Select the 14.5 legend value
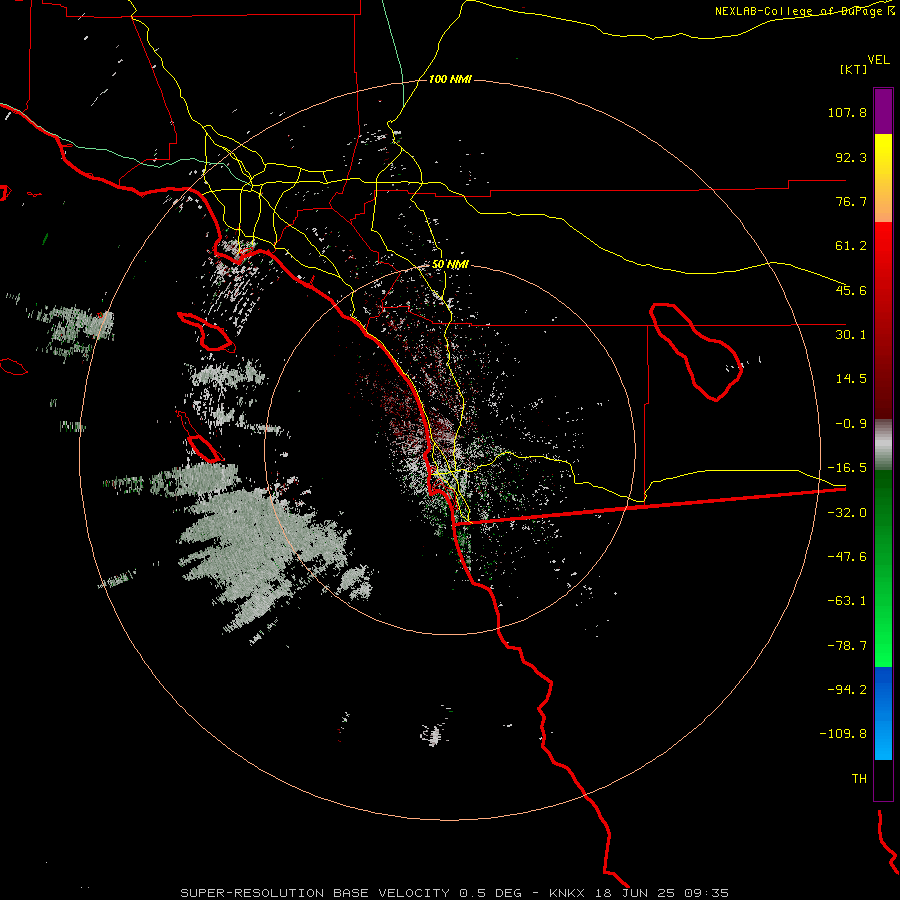The width and height of the screenshot is (900, 900). pos(851,379)
